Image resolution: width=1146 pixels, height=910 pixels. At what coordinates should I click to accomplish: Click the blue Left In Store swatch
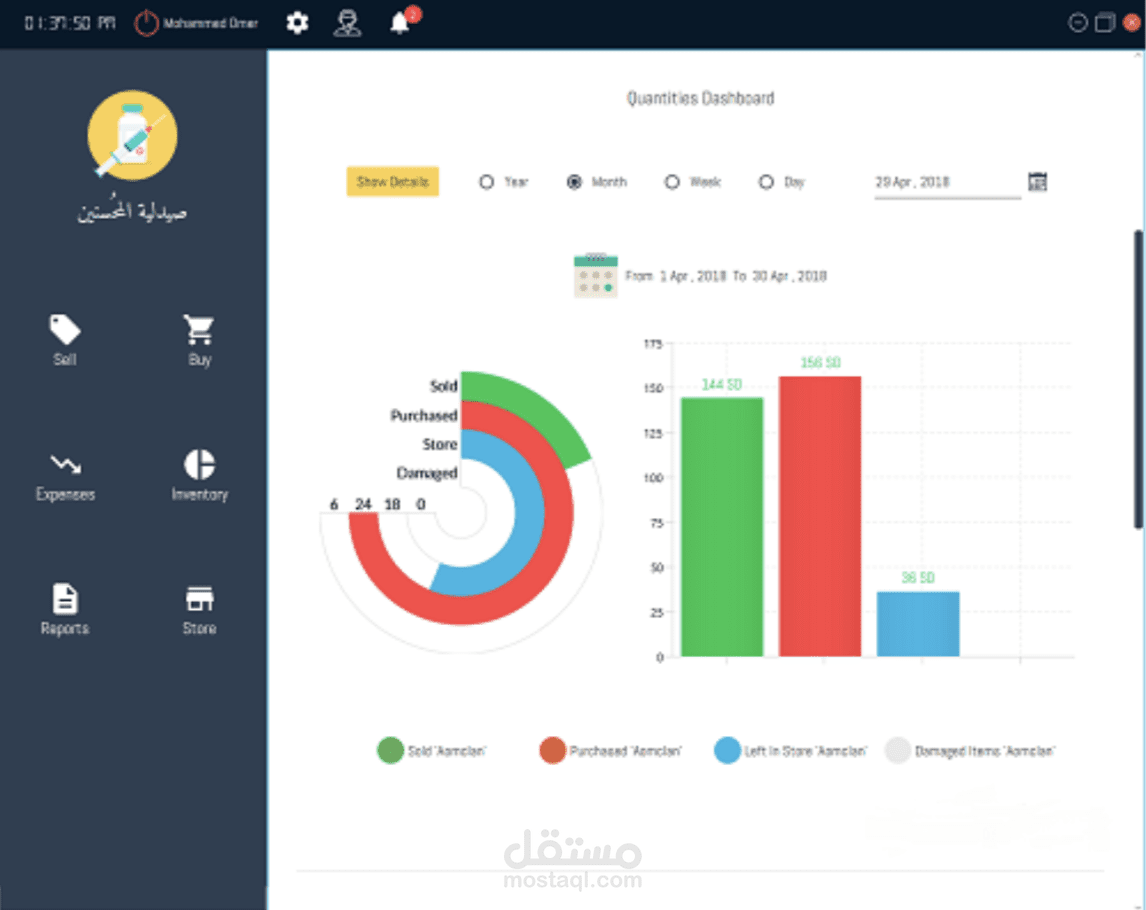pos(727,751)
